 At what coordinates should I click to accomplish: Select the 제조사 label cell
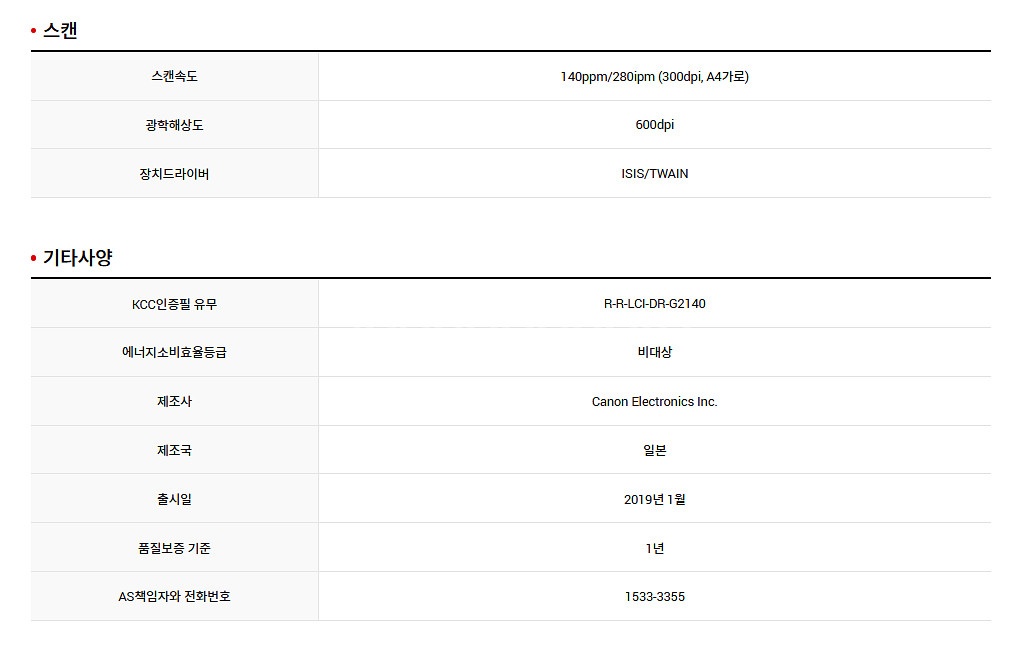pyautogui.click(x=174, y=402)
